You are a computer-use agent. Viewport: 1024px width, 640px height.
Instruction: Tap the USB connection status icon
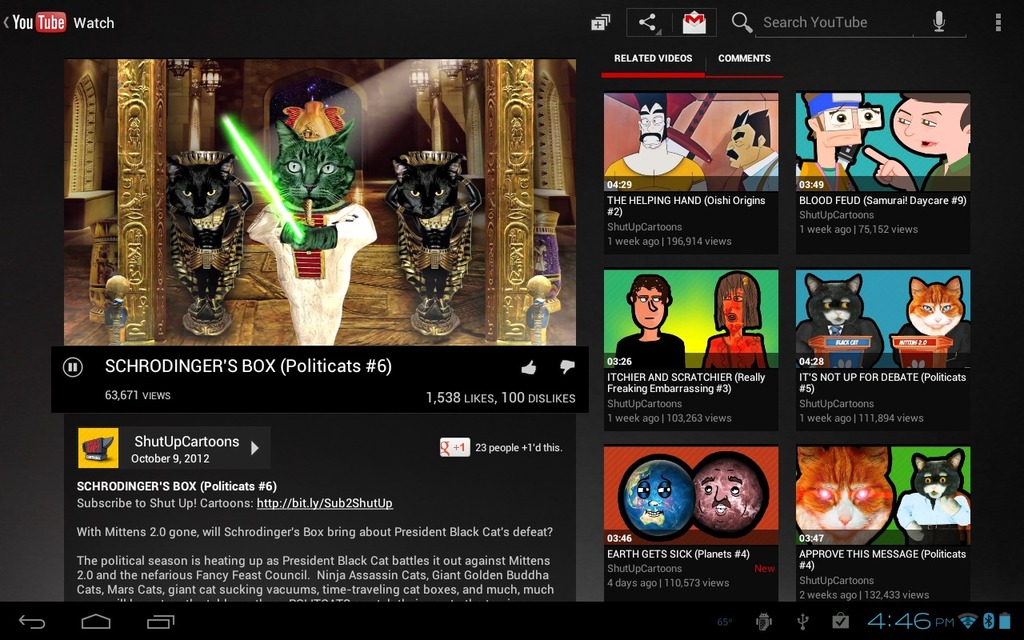(803, 621)
